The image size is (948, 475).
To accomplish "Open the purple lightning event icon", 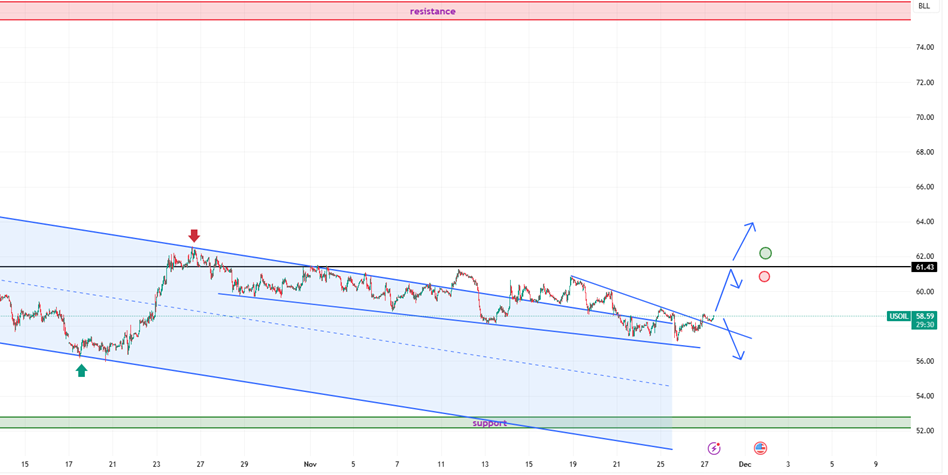I will coord(714,449).
